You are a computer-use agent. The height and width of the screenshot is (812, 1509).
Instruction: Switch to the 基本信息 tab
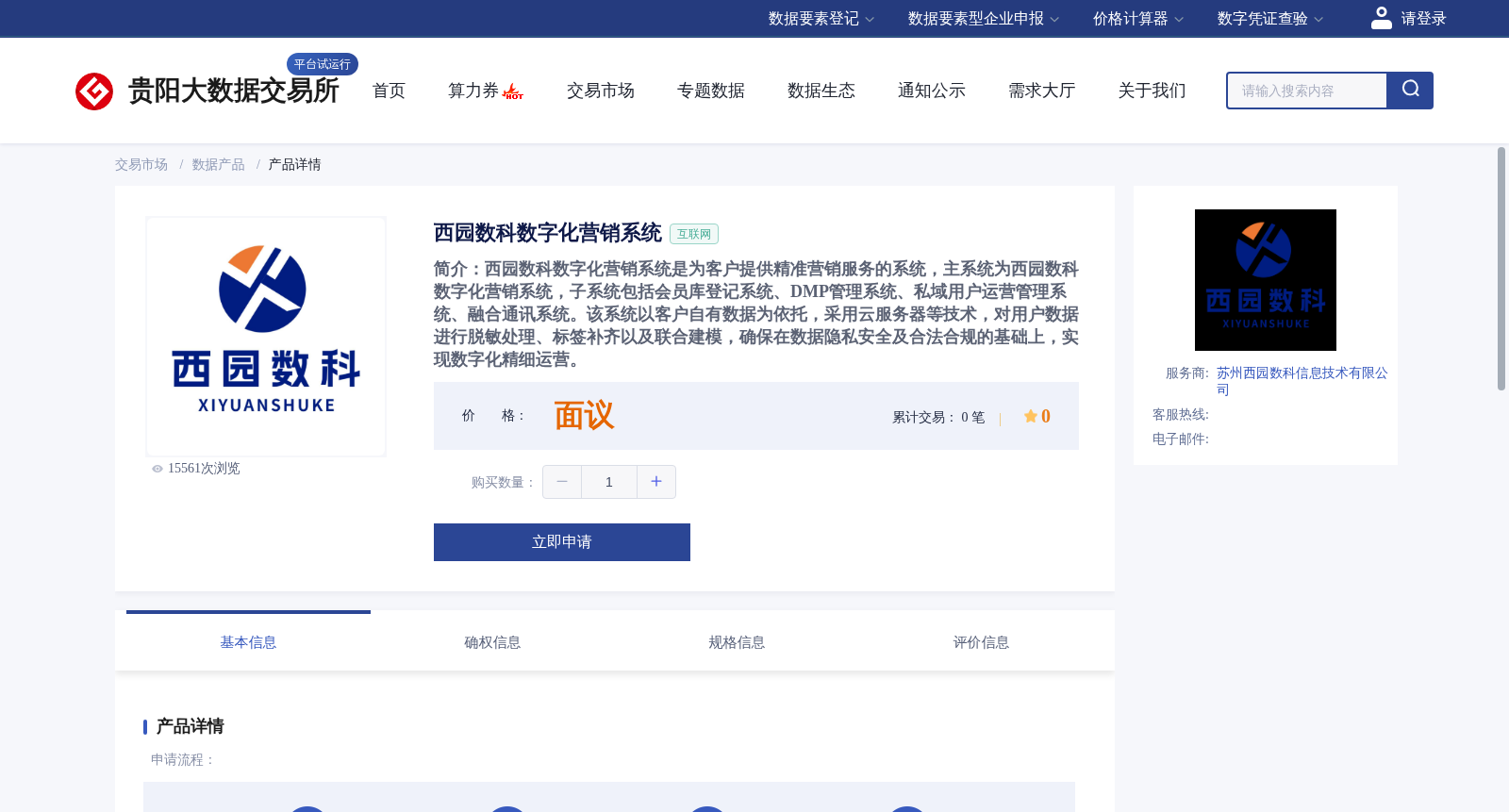pyautogui.click(x=248, y=642)
